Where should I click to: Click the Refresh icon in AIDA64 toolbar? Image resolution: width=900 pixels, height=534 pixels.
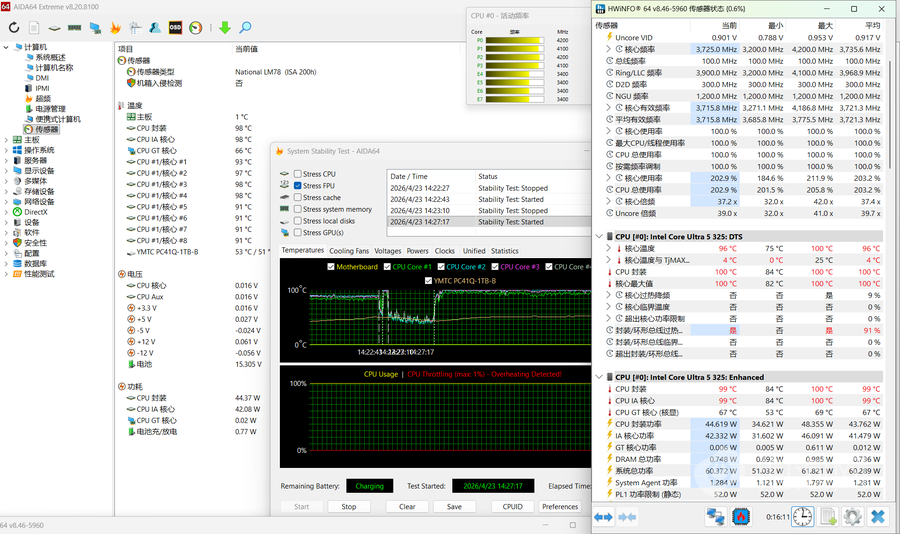14,28
